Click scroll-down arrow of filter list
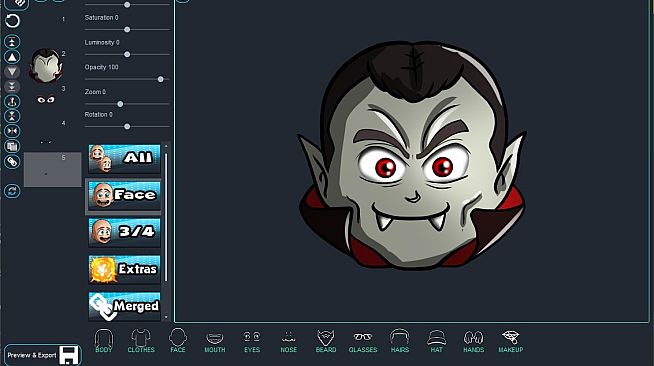The width and height of the screenshot is (654, 366). (x=166, y=317)
